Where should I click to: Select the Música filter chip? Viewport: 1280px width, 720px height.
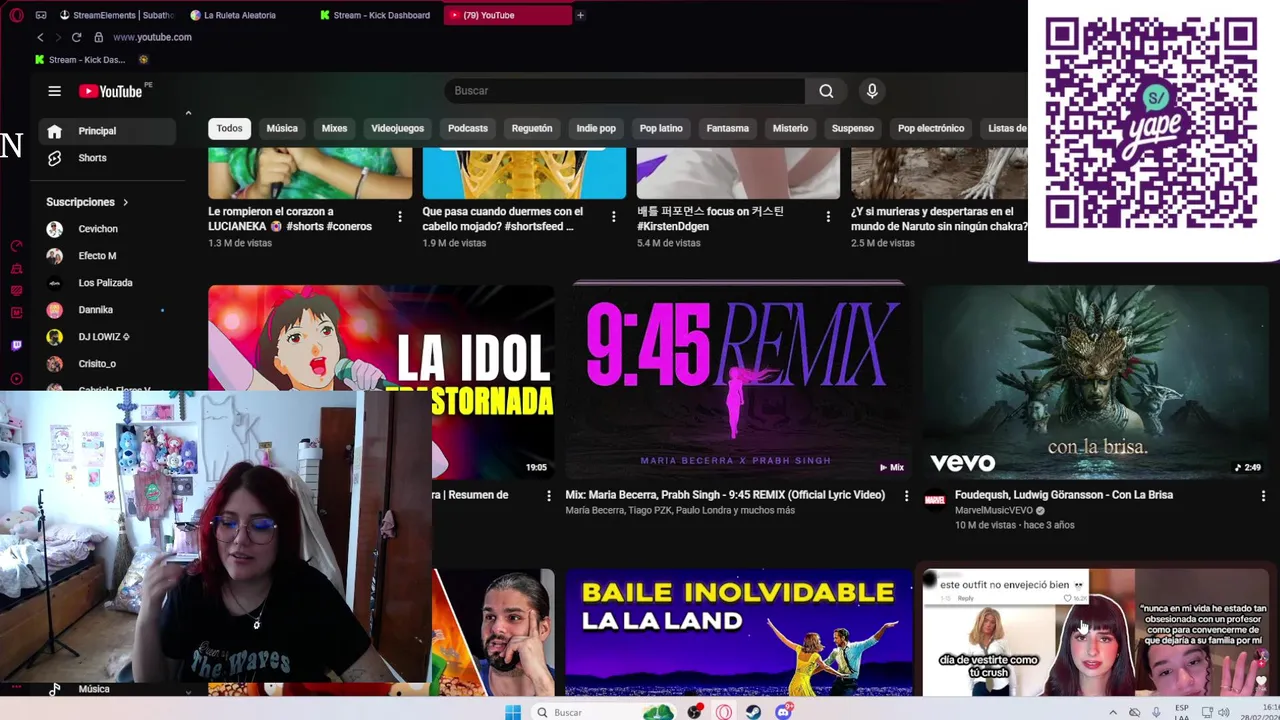coord(282,128)
